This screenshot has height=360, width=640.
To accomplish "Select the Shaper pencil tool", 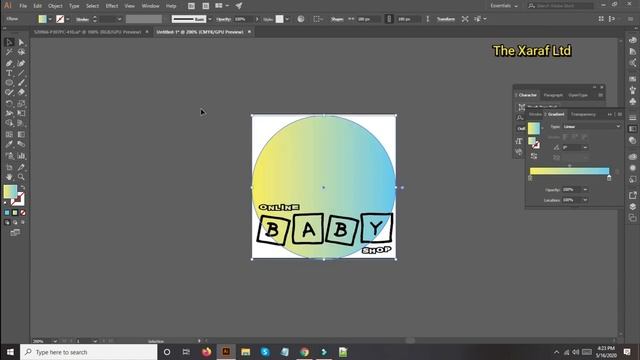I will (x=9, y=93).
